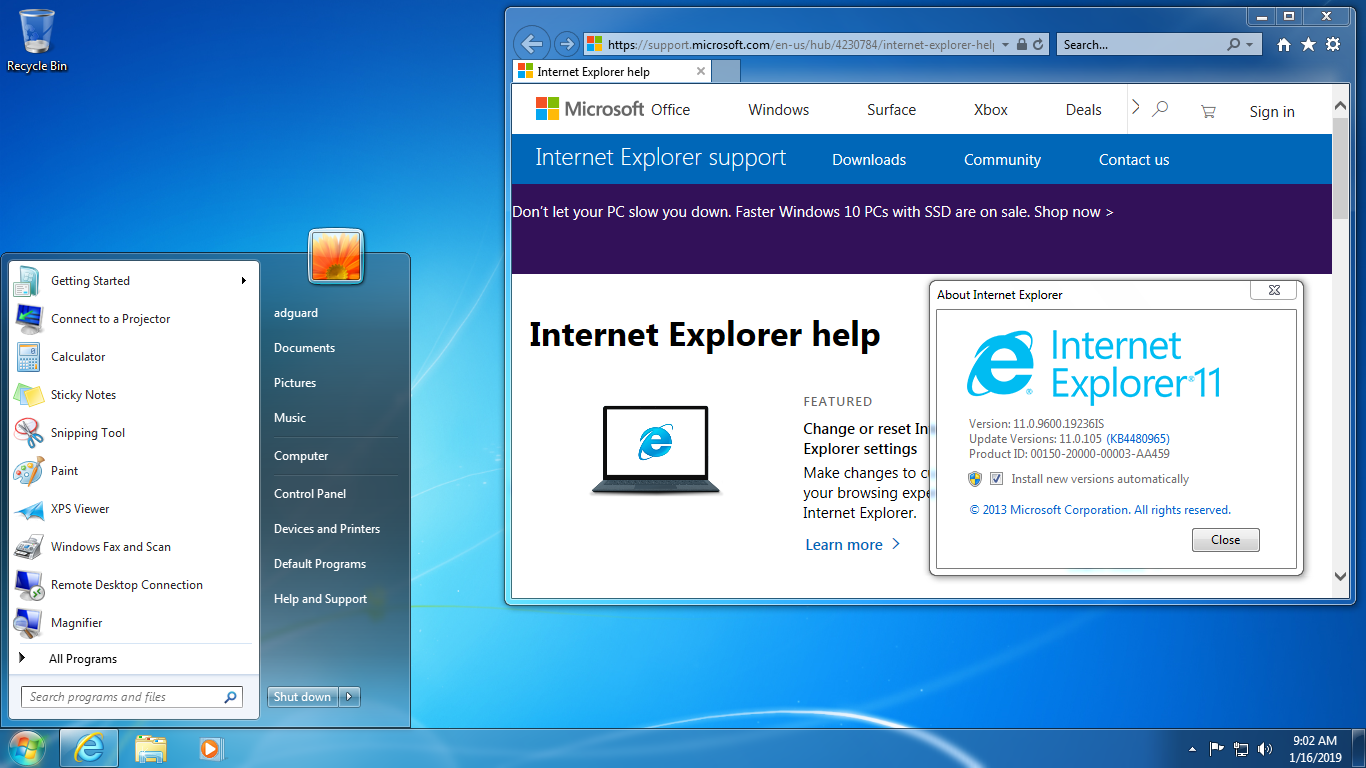Click the page scrollbar down arrow

pos(1341,576)
